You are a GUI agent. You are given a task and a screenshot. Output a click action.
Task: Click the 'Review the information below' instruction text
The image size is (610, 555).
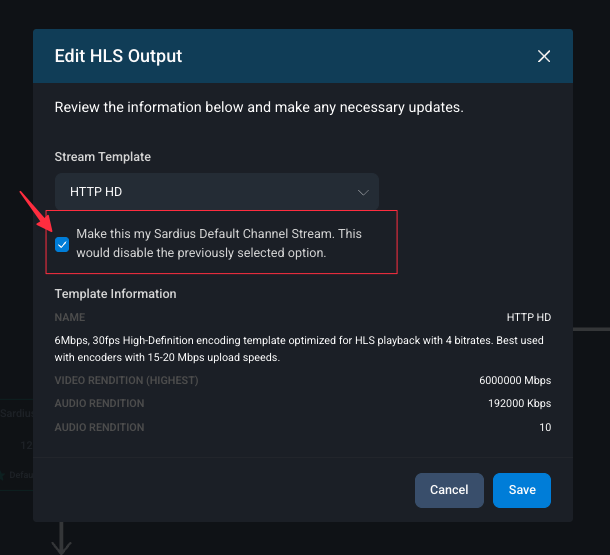(259, 107)
